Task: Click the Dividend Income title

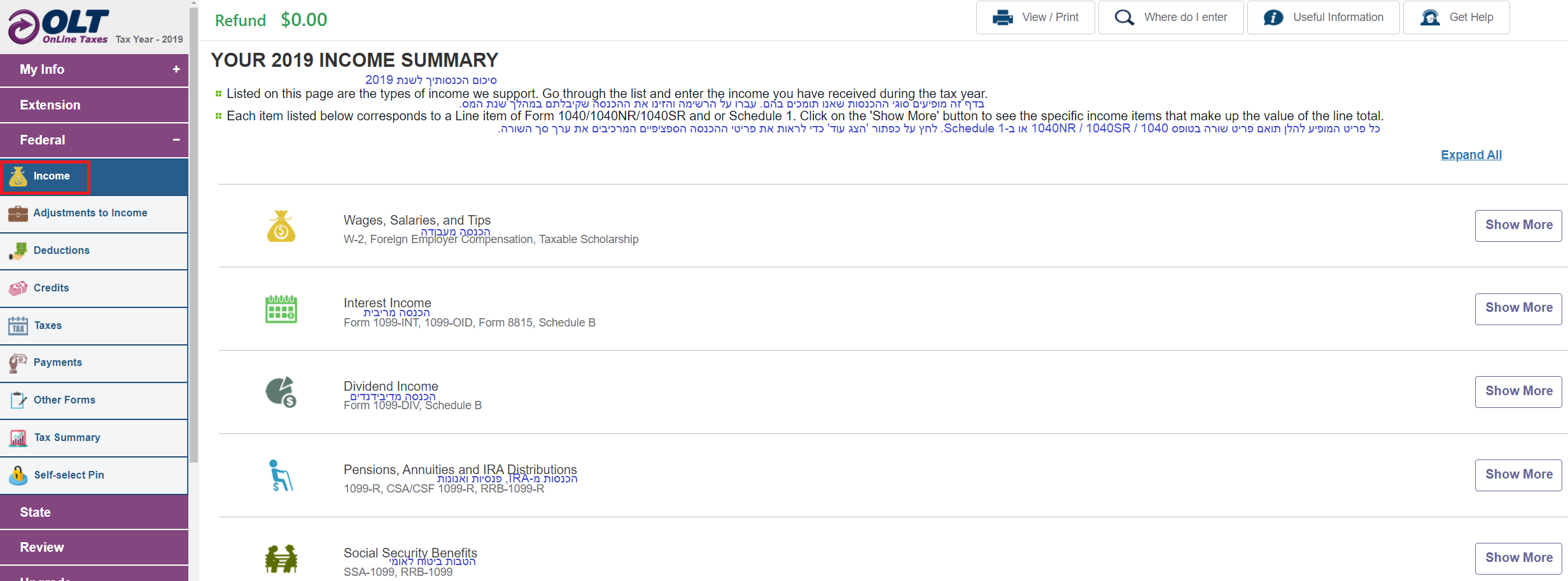Action: (x=391, y=386)
